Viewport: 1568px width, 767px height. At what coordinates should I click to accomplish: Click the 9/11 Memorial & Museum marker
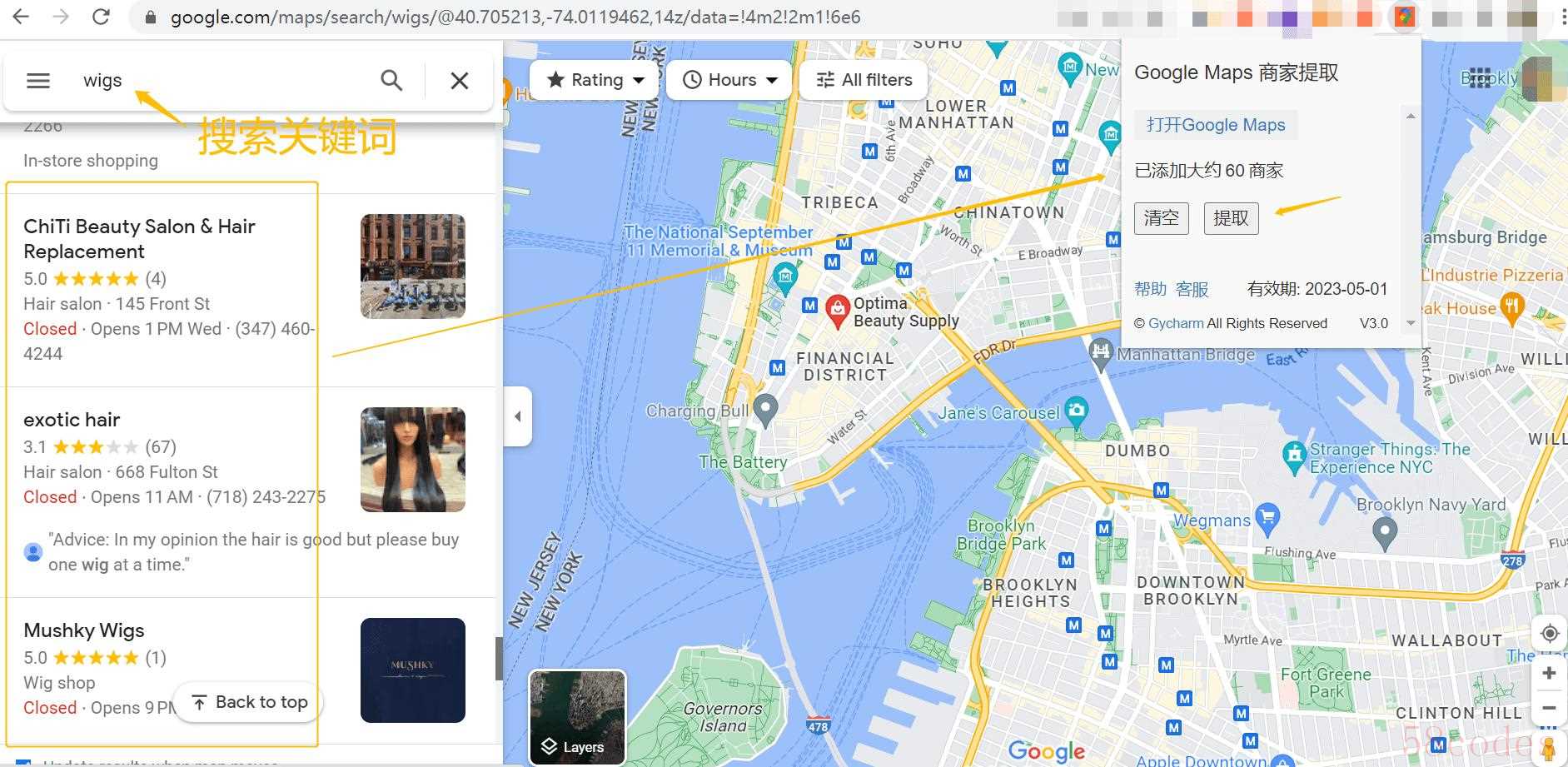point(784,277)
